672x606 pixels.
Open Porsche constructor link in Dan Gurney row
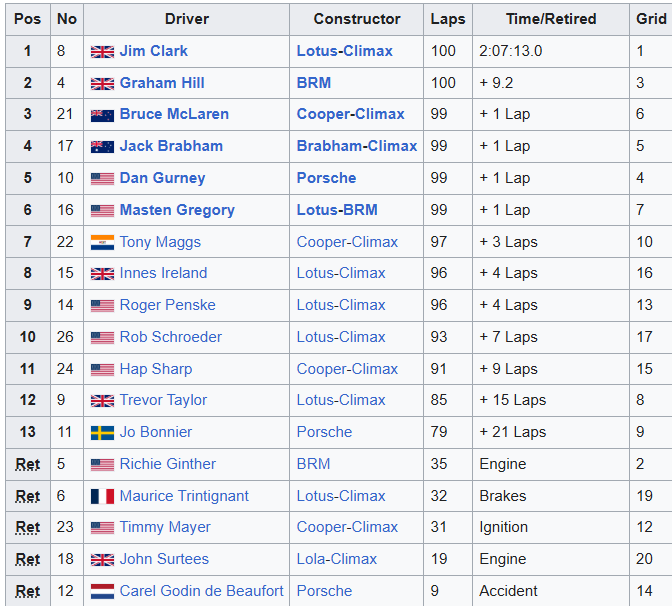tap(326, 178)
